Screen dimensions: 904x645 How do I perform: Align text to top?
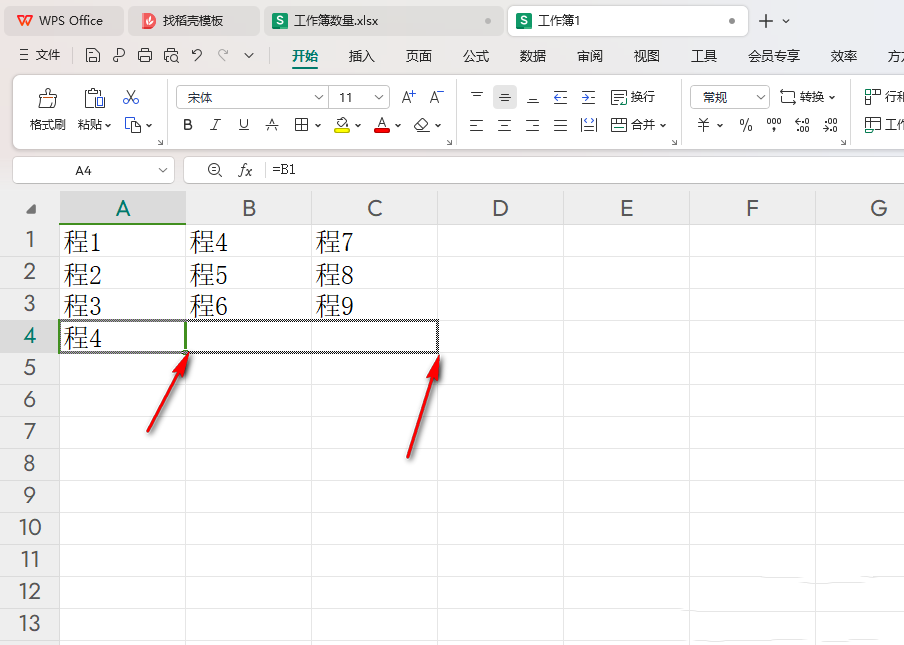tap(477, 97)
